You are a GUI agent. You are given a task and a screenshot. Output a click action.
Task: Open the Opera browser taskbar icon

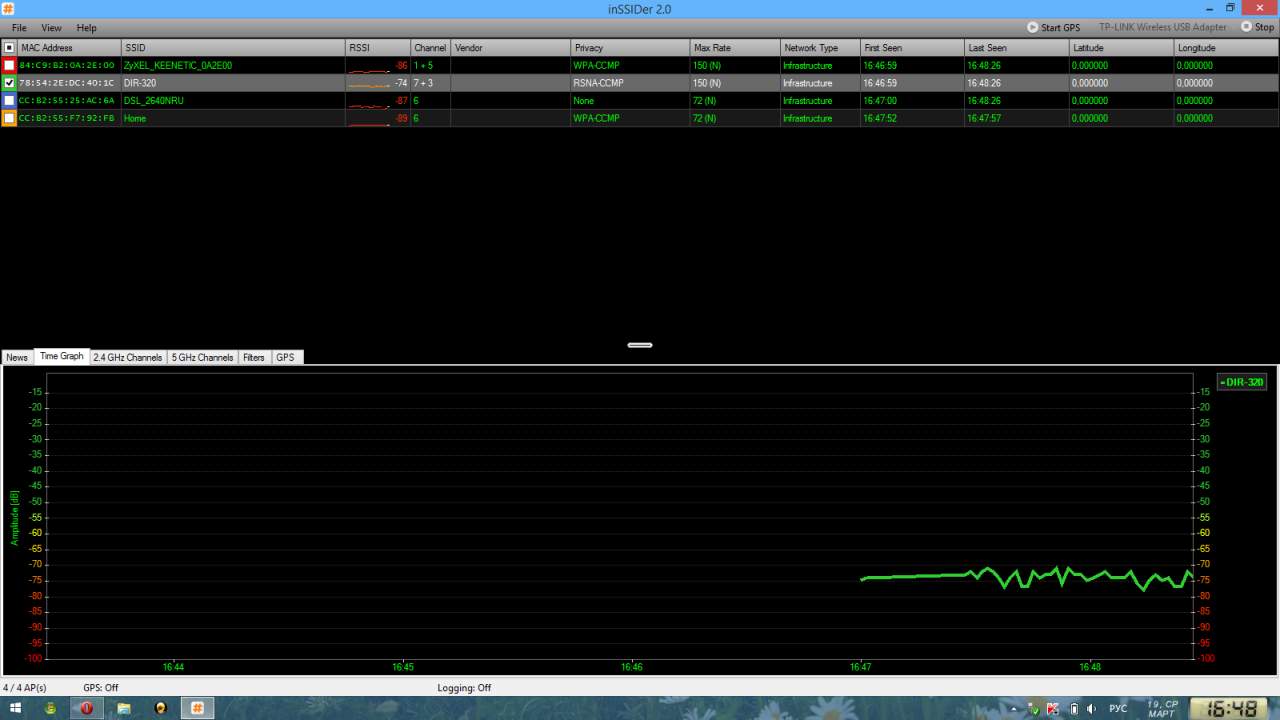click(87, 708)
